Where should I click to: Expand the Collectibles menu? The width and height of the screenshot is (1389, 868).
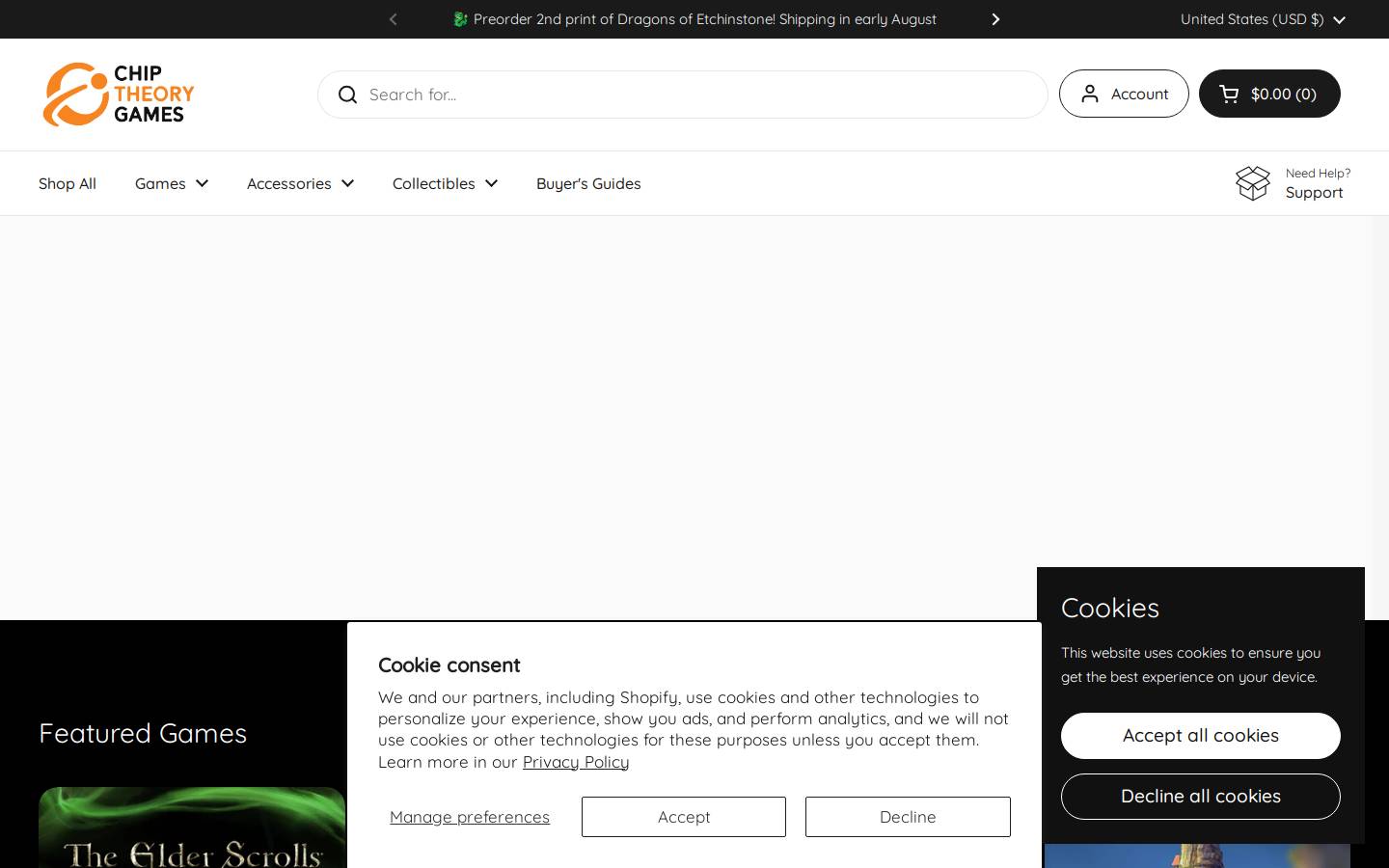pos(446,183)
